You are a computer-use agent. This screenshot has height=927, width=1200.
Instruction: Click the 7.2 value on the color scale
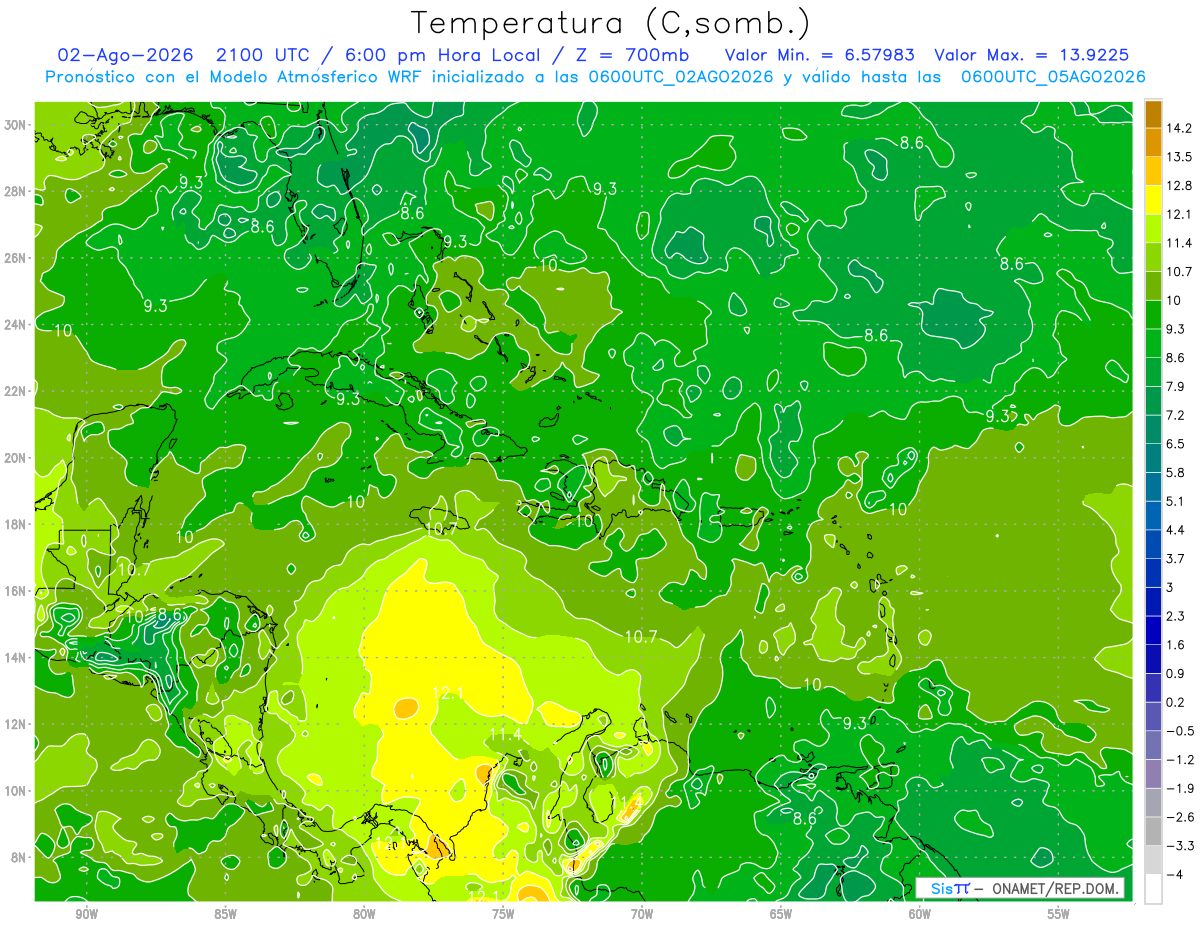pyautogui.click(x=1175, y=415)
